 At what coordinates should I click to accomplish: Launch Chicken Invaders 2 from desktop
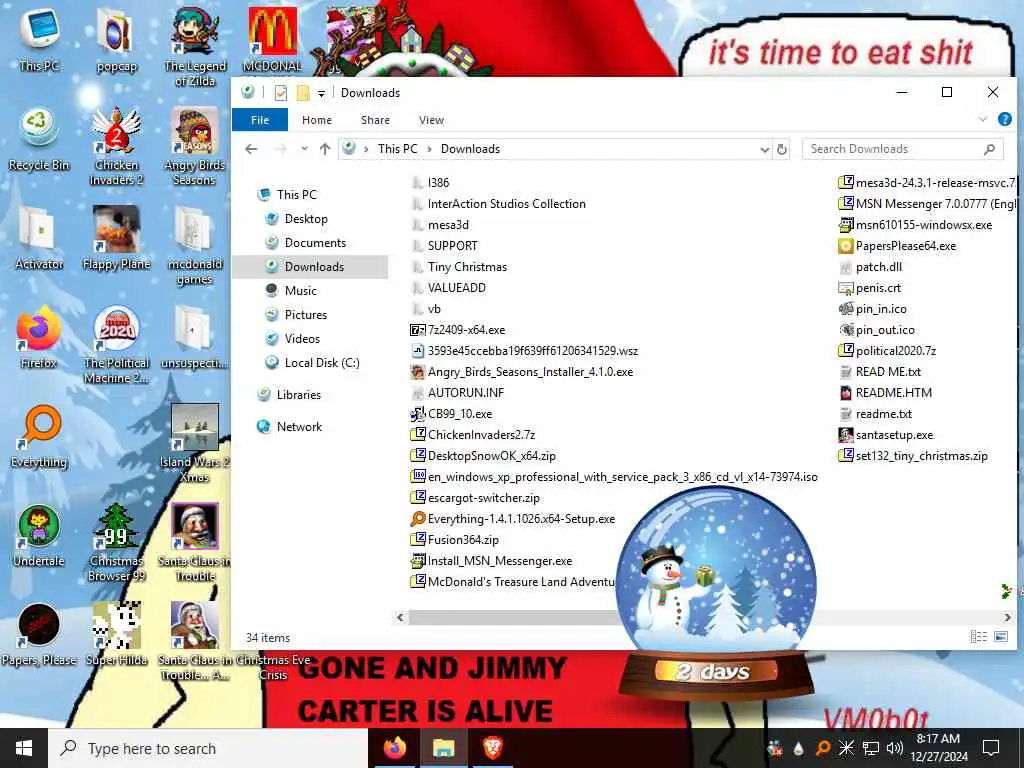click(116, 146)
